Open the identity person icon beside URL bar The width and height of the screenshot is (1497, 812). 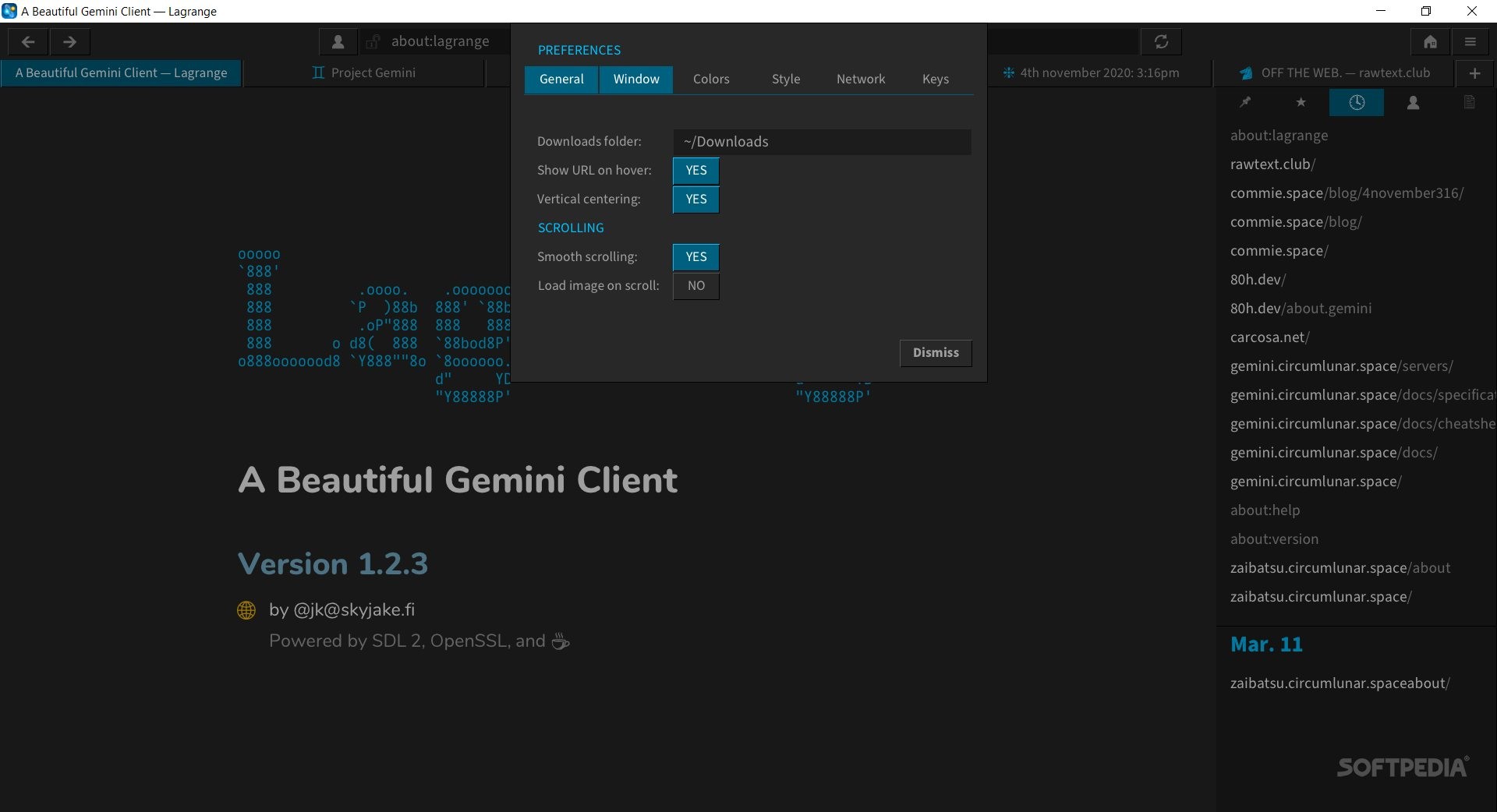pos(338,42)
